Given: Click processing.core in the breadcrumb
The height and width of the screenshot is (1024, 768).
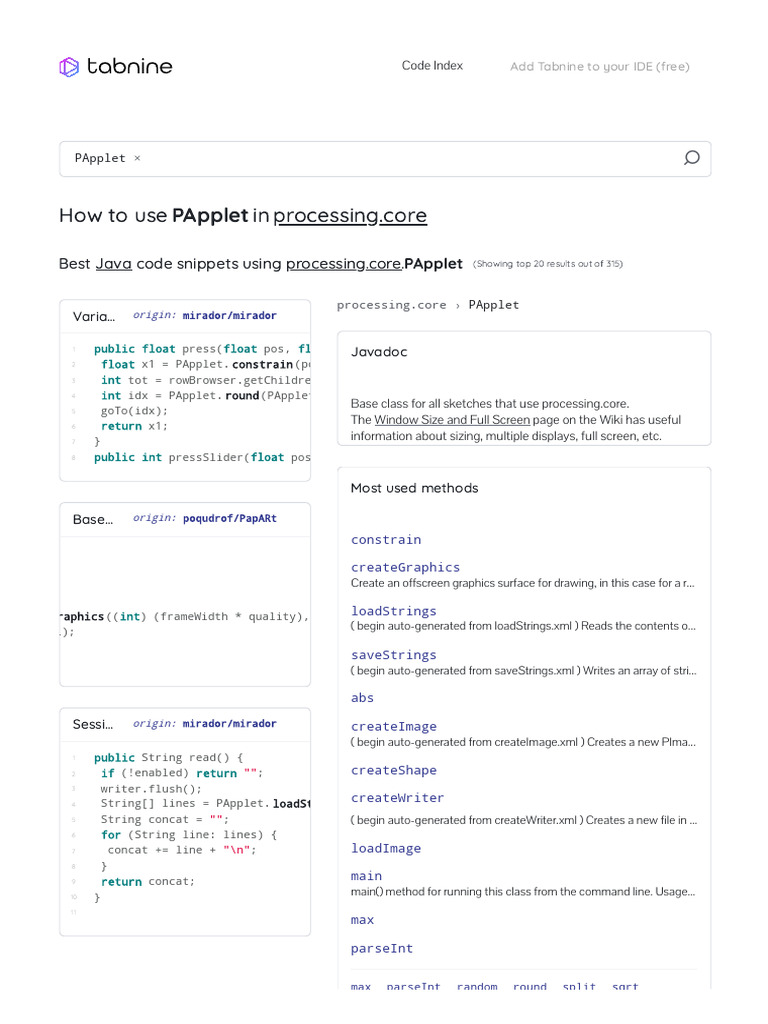Looking at the screenshot, I should click(x=391, y=305).
